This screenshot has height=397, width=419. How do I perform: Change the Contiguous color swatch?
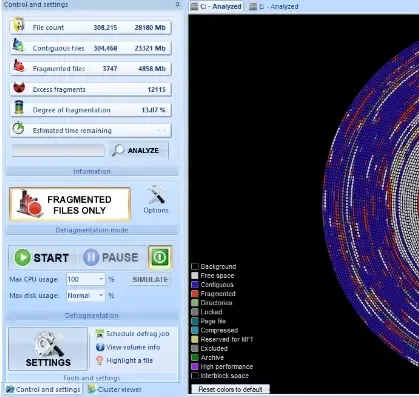point(195,285)
